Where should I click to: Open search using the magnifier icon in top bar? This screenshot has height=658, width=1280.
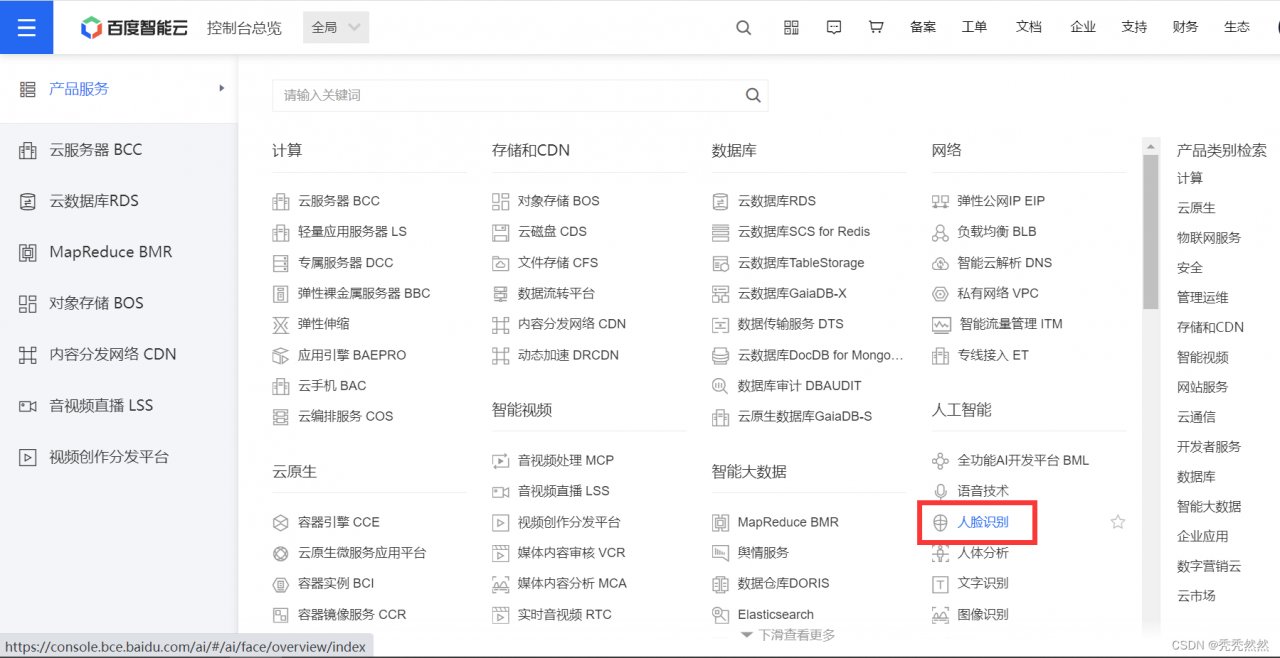click(x=743, y=27)
